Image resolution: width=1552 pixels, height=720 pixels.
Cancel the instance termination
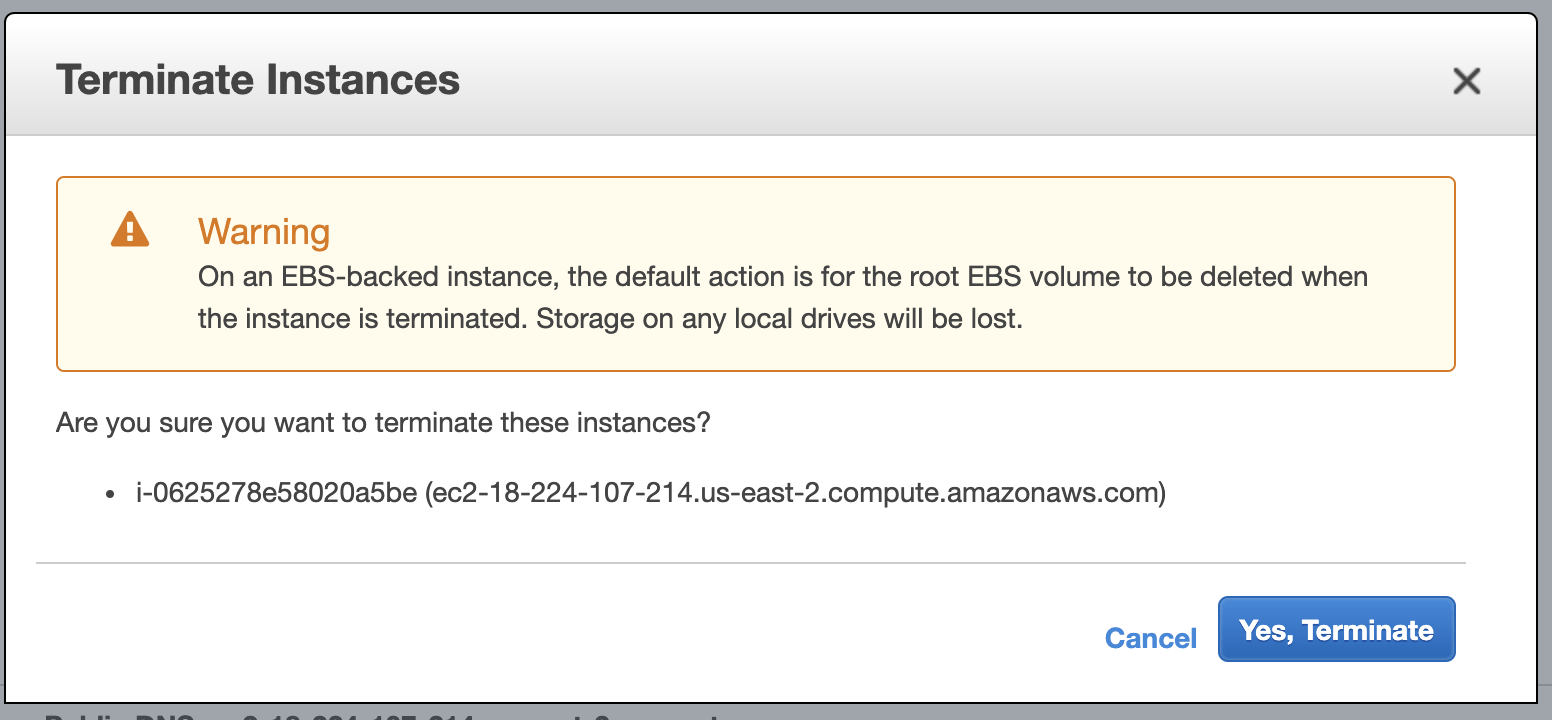1150,638
